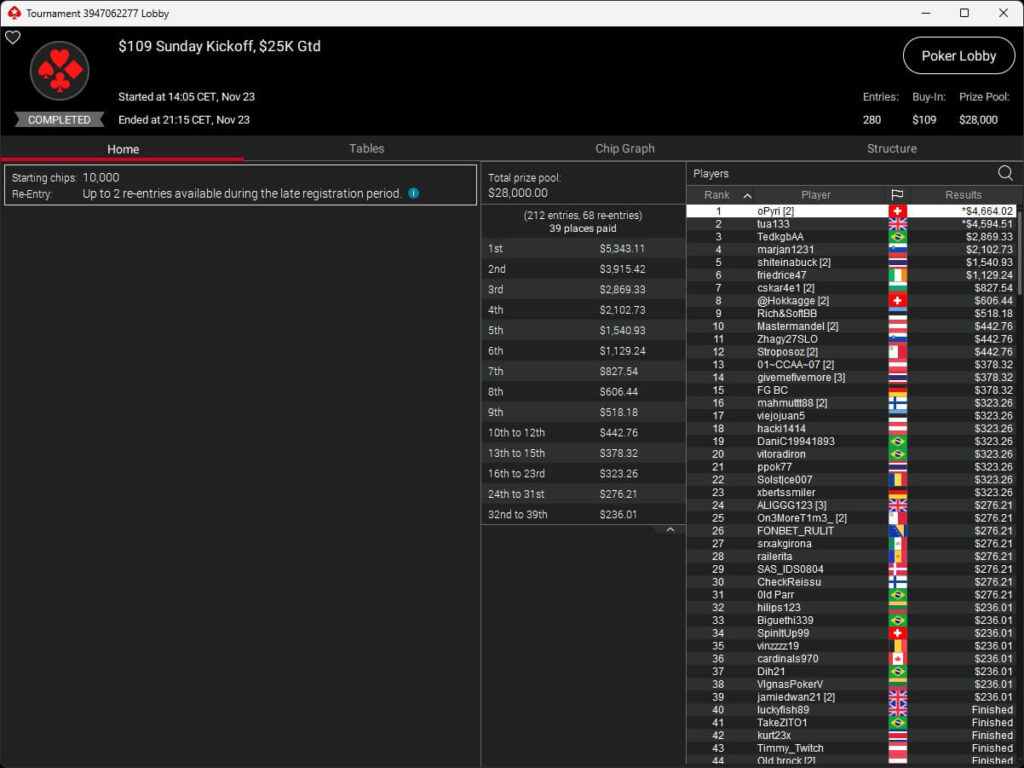1024x768 pixels.
Task: Select player marjan1231 in the rankings
Action: (785, 249)
